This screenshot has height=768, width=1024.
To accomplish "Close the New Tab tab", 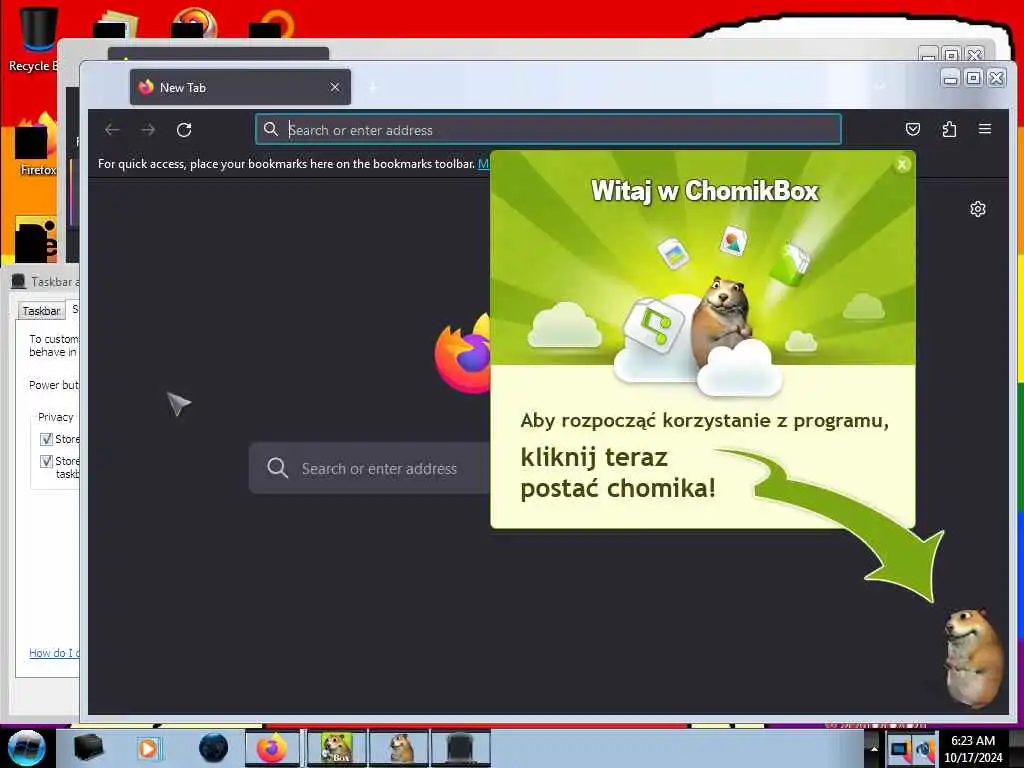I will 334,87.
